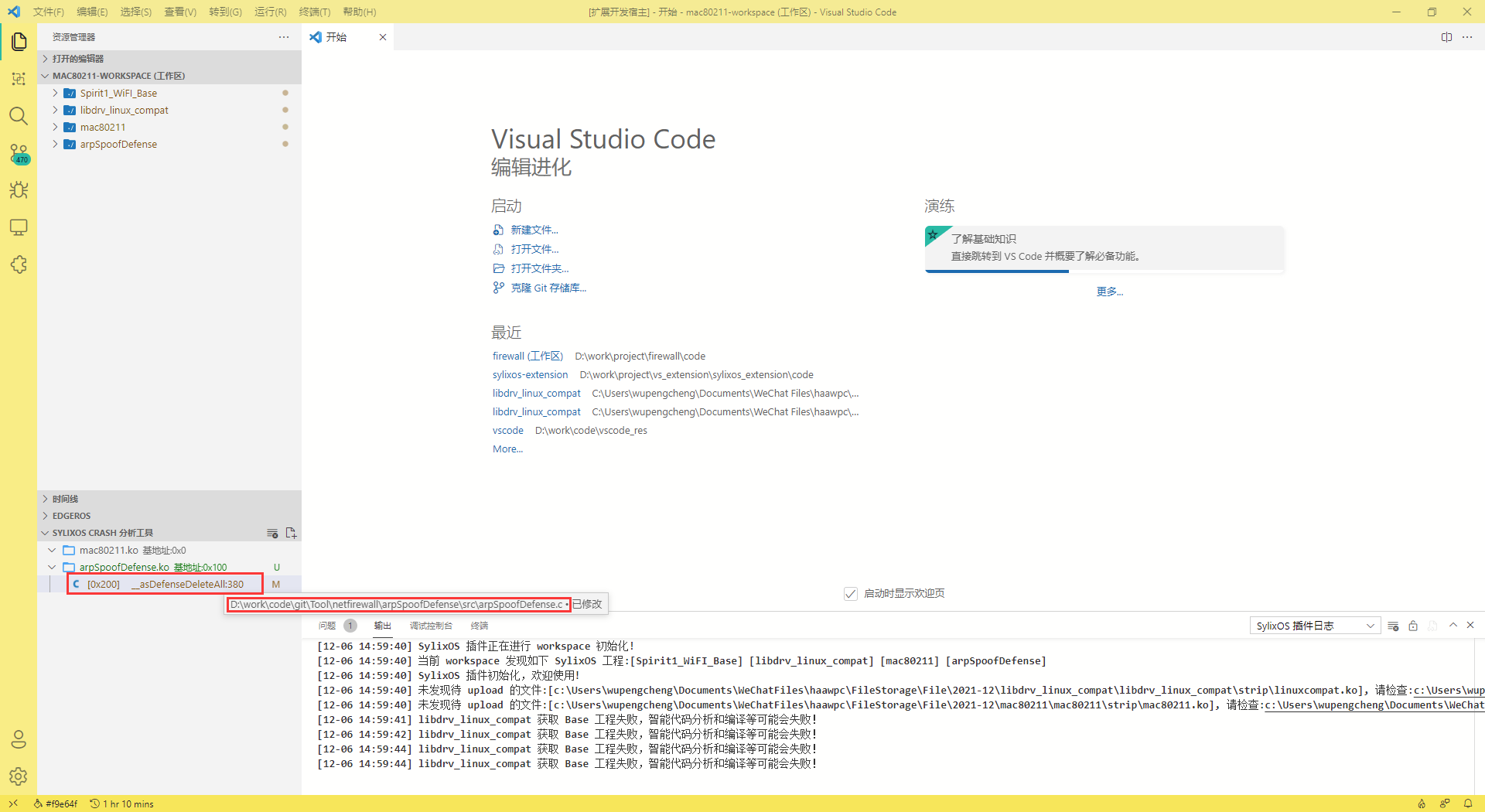Open the SylixOS 插件日志 output channel dropdown
The height and width of the screenshot is (812, 1485).
coord(1316,626)
